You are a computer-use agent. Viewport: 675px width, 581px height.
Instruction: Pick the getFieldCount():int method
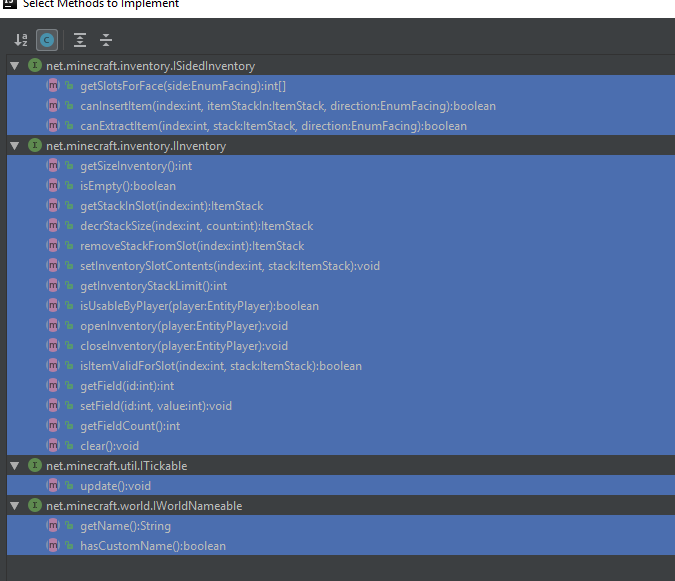click(130, 426)
